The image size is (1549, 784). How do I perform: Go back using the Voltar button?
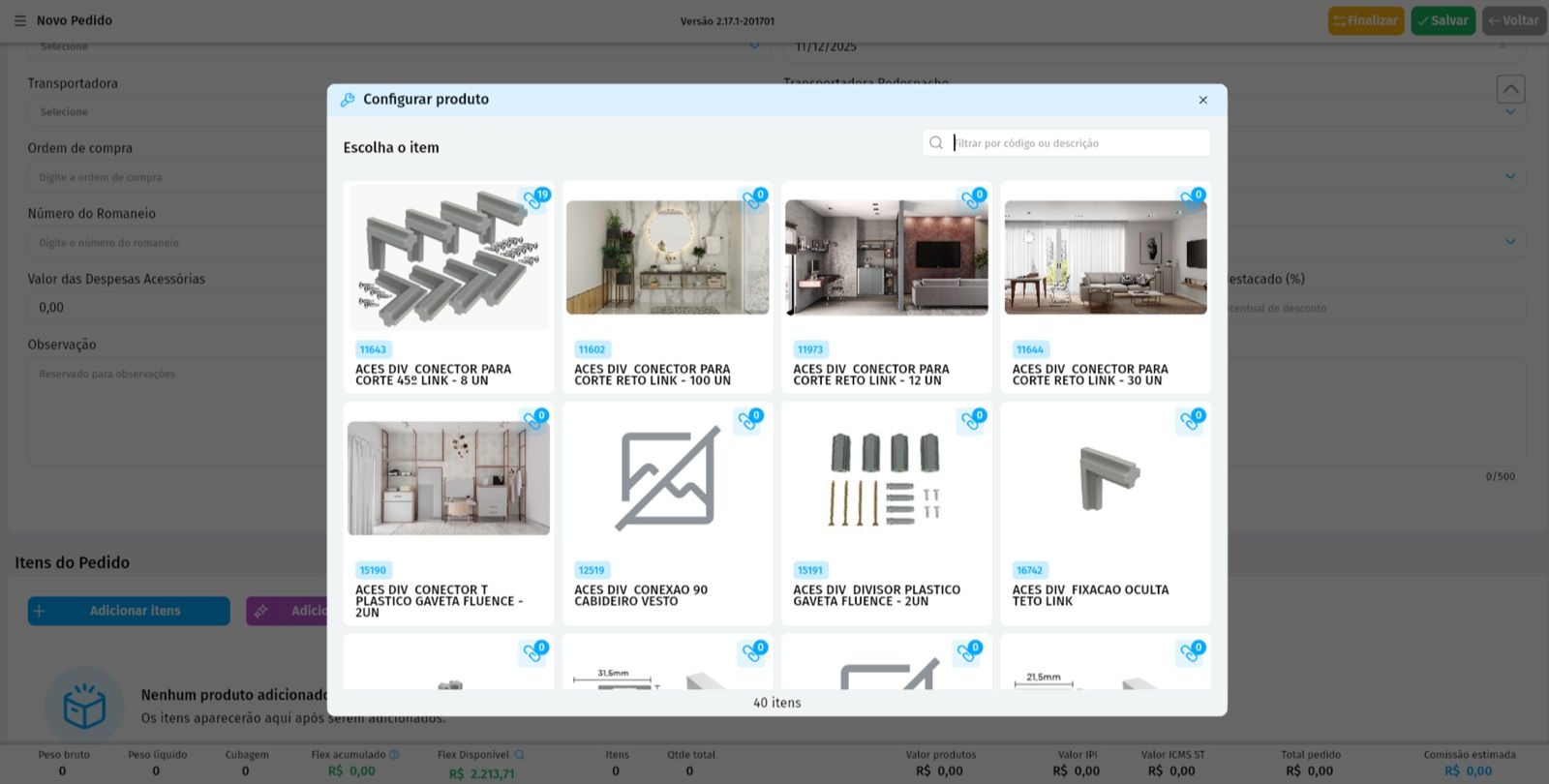[1513, 20]
